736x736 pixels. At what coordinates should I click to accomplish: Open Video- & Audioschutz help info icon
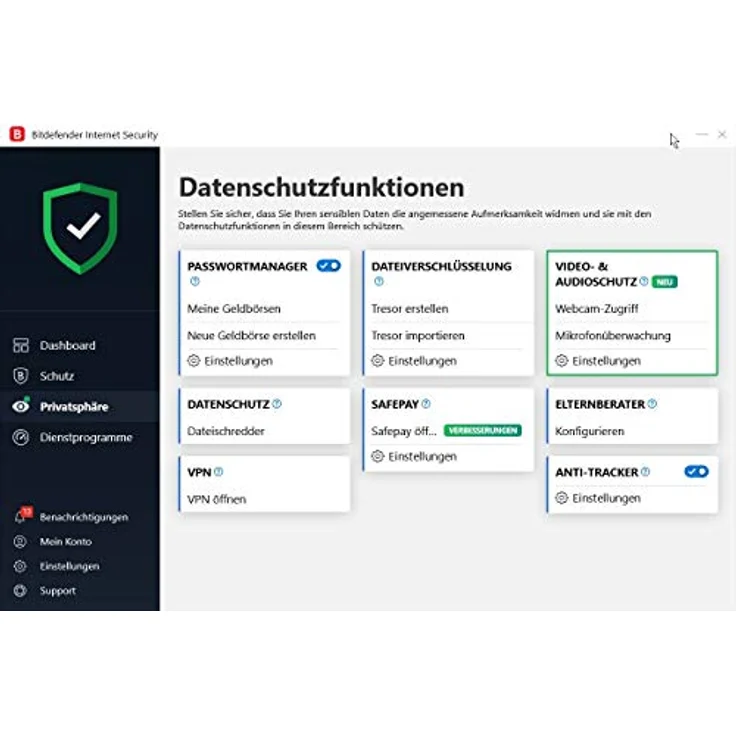tap(644, 281)
